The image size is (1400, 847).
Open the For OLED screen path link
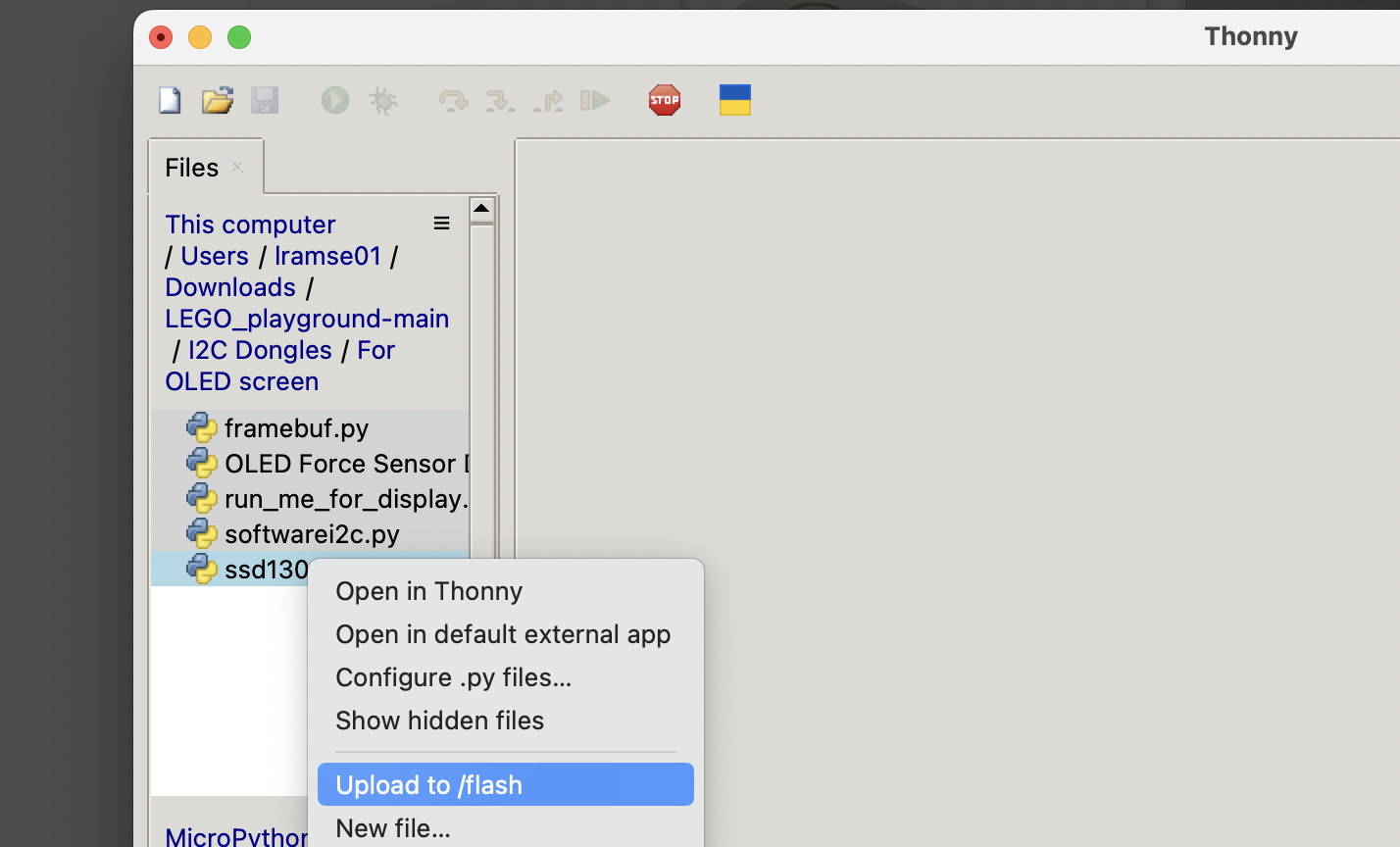pos(279,366)
